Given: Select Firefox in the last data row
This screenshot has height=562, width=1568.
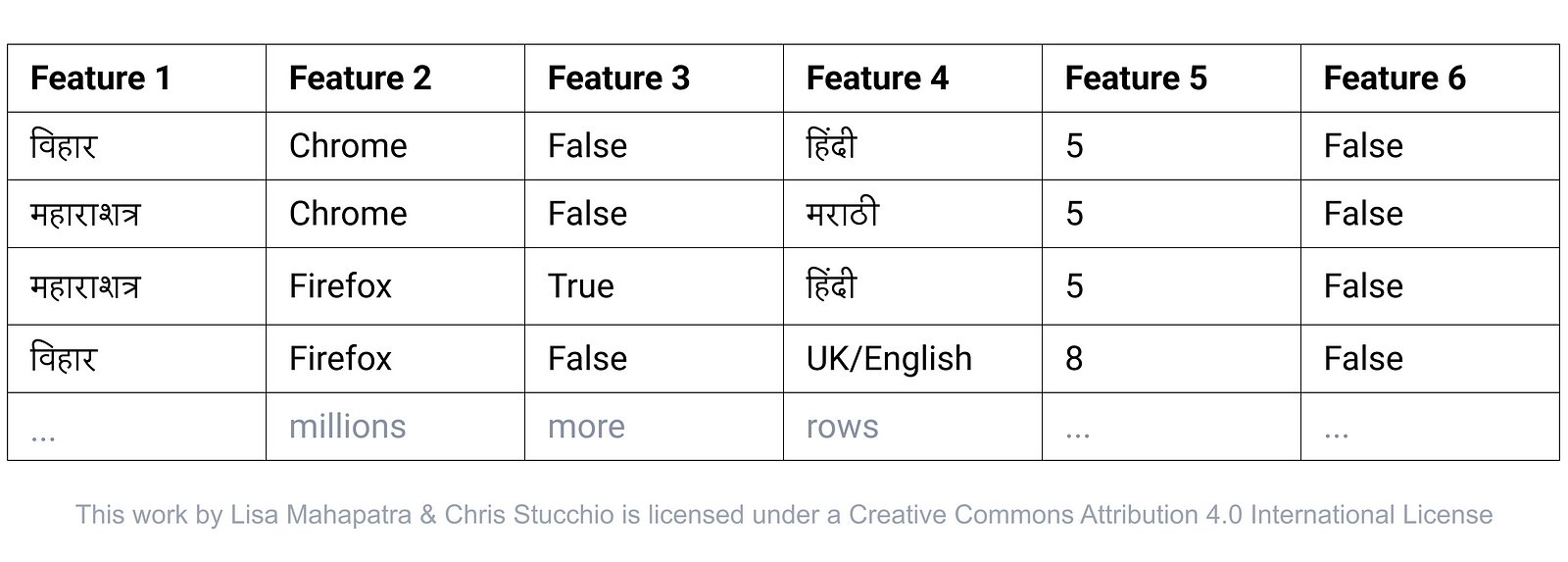Looking at the screenshot, I should click(x=340, y=359).
